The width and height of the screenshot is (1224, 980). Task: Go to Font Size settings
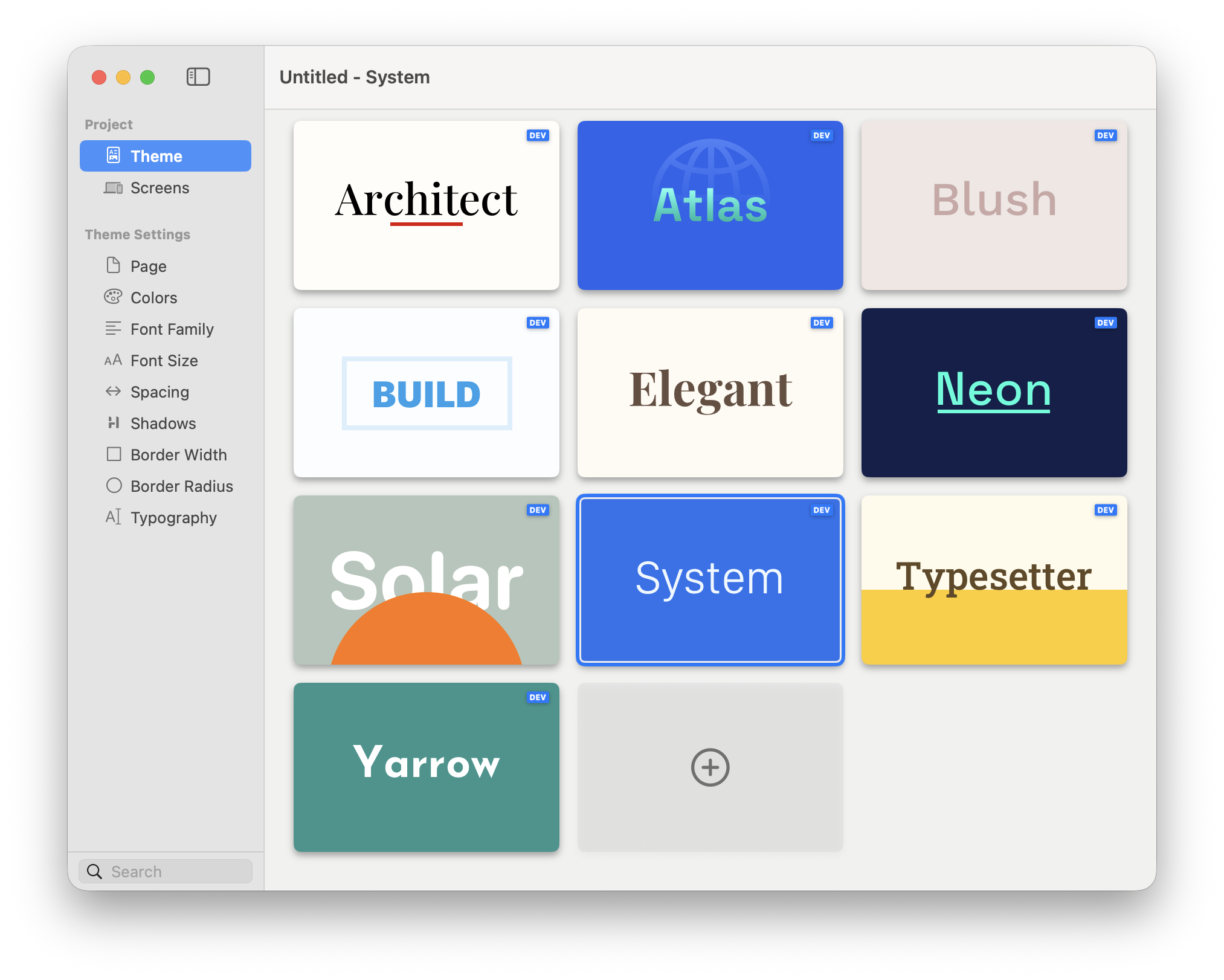[166, 360]
